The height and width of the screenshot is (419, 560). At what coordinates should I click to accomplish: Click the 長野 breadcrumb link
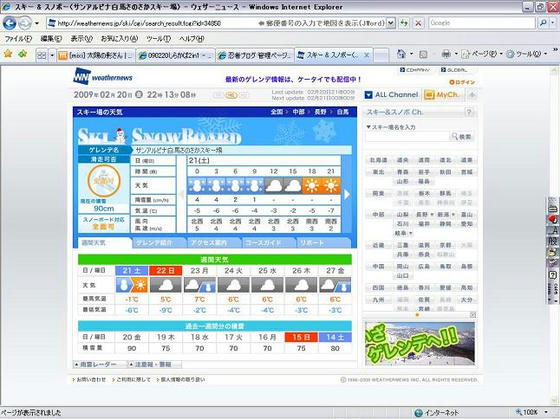320,112
